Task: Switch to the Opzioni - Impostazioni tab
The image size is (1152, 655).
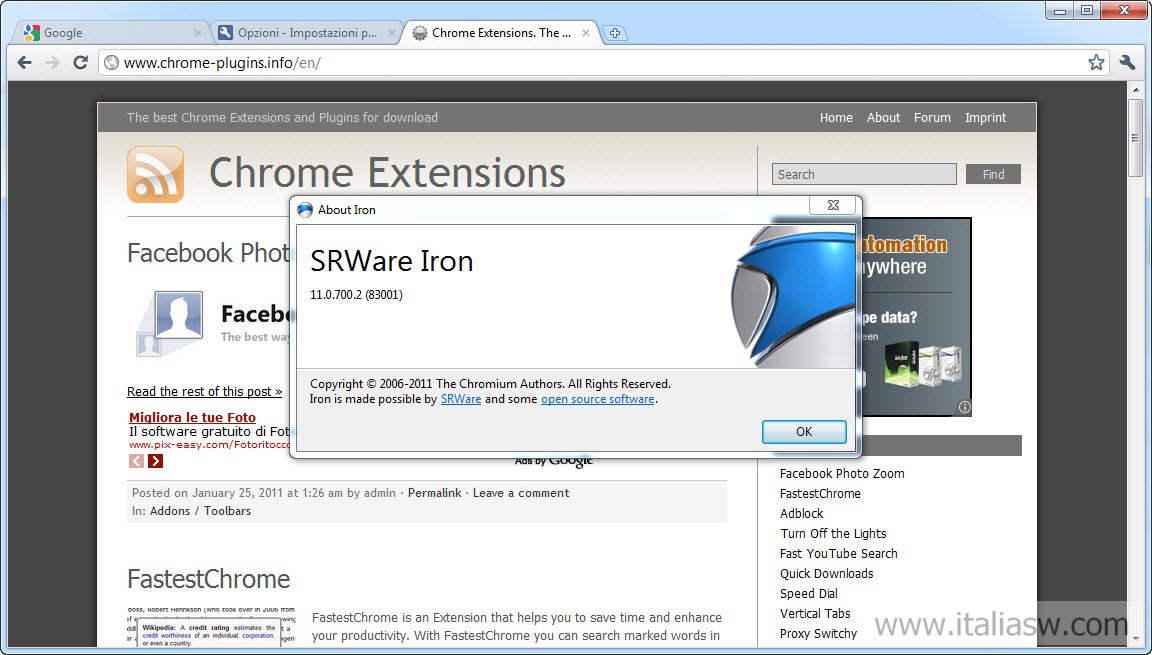Action: [307, 33]
